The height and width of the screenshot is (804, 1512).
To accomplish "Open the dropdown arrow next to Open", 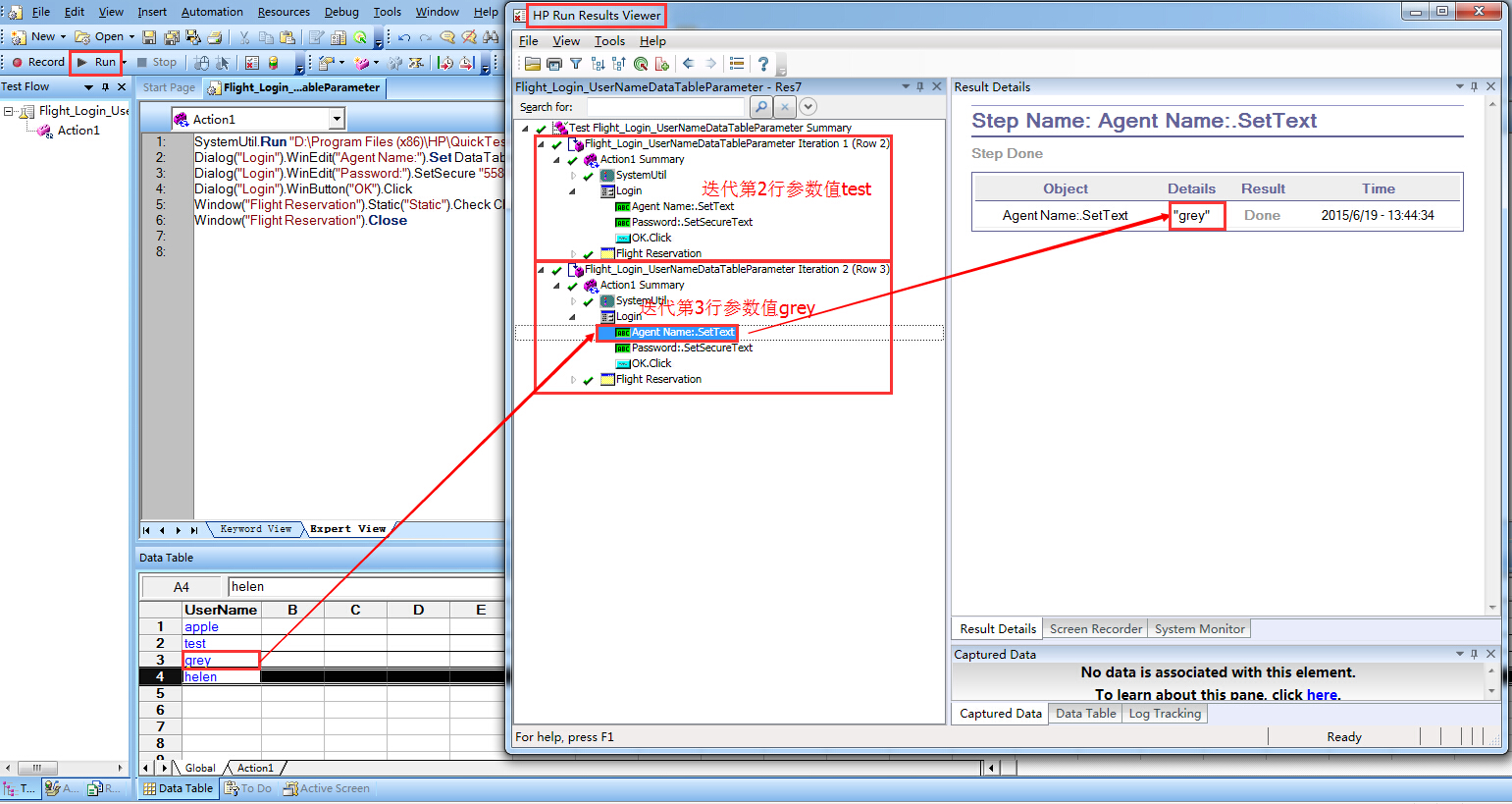I will [x=131, y=37].
